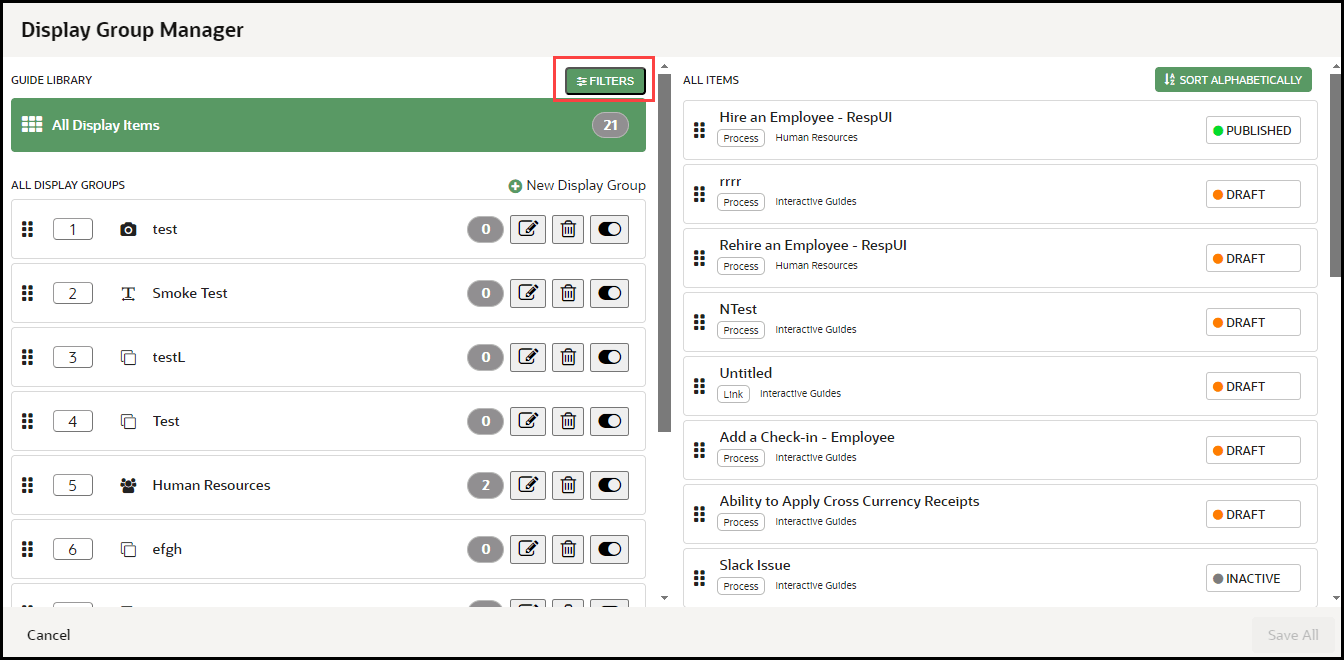Click Sort Alphabetically
Image resolution: width=1344 pixels, height=660 pixels.
click(1233, 79)
